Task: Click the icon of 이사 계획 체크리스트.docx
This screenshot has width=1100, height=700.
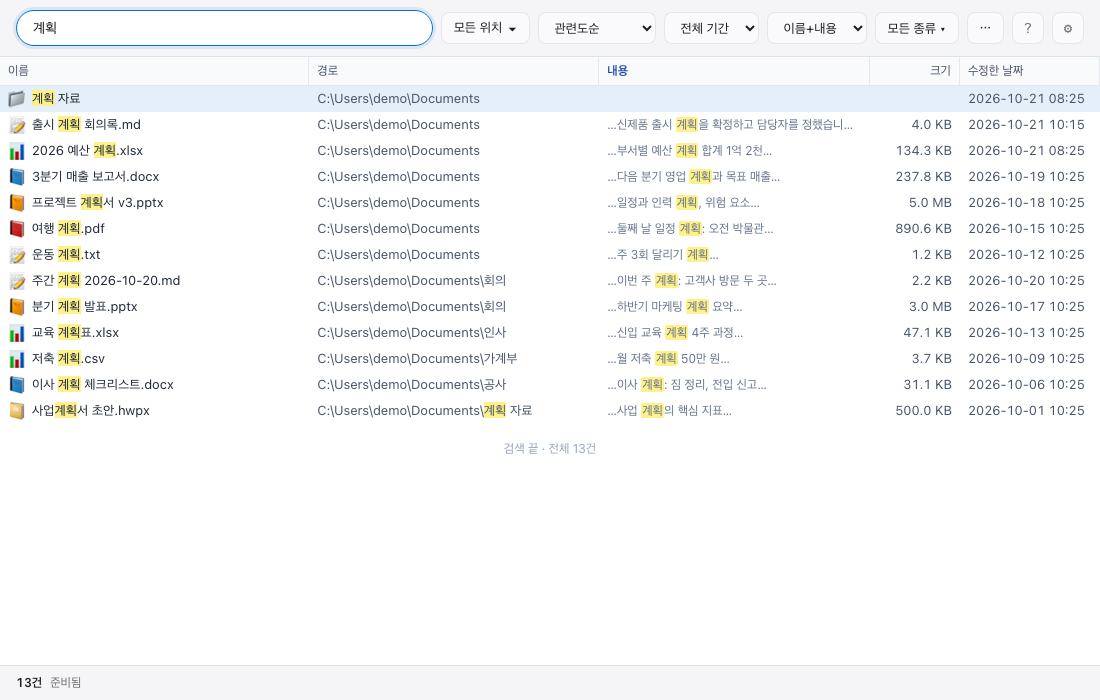Action: [17, 384]
